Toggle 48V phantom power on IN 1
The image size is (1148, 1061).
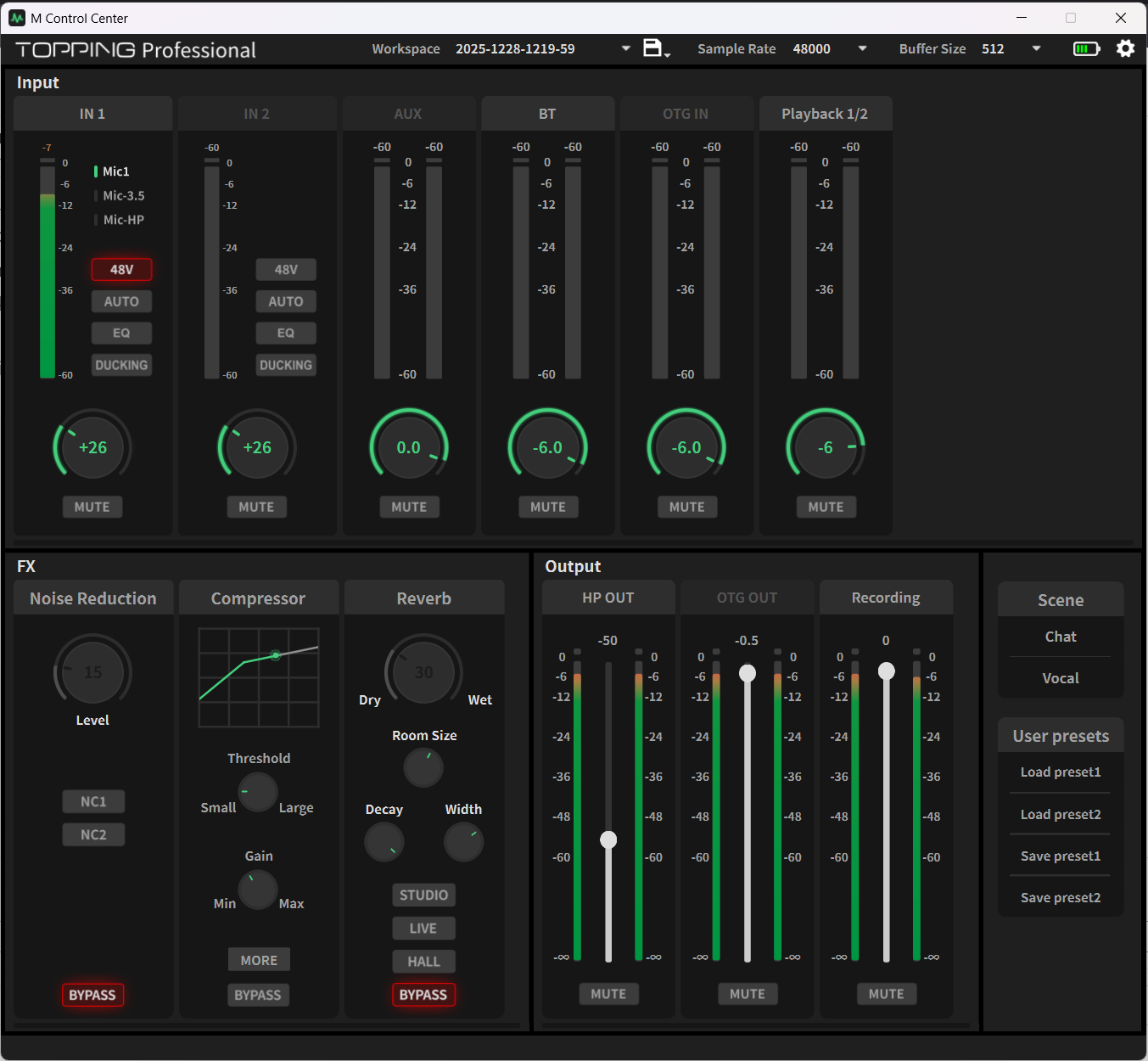tap(122, 269)
